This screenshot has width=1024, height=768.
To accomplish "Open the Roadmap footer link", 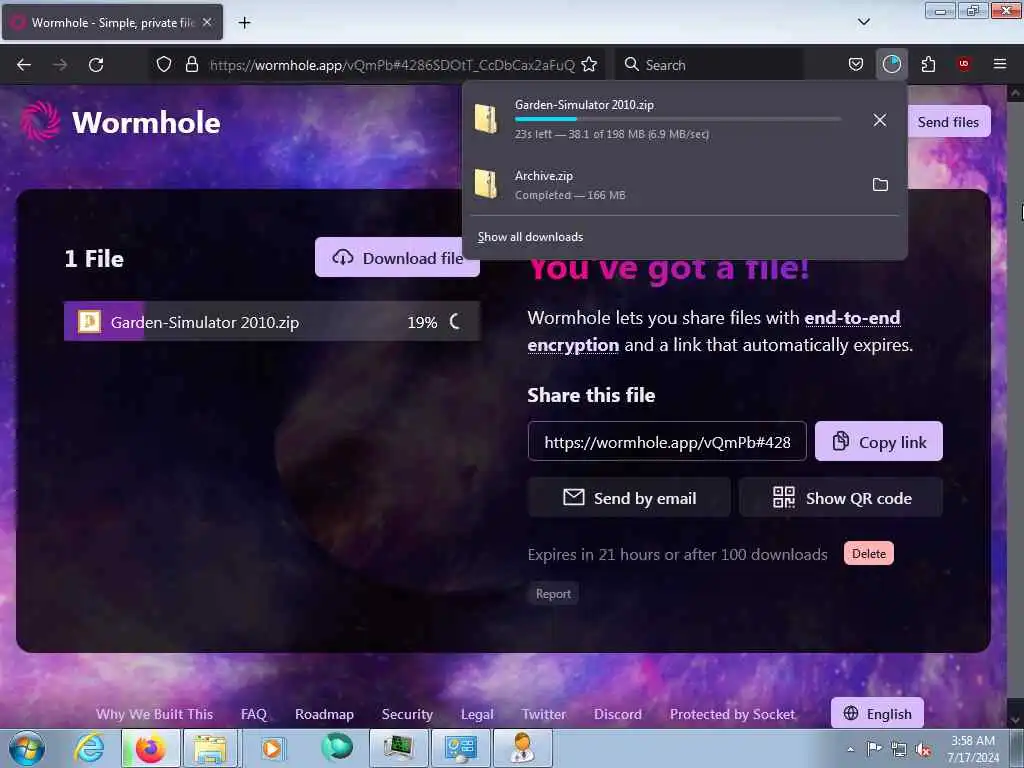I will (325, 714).
